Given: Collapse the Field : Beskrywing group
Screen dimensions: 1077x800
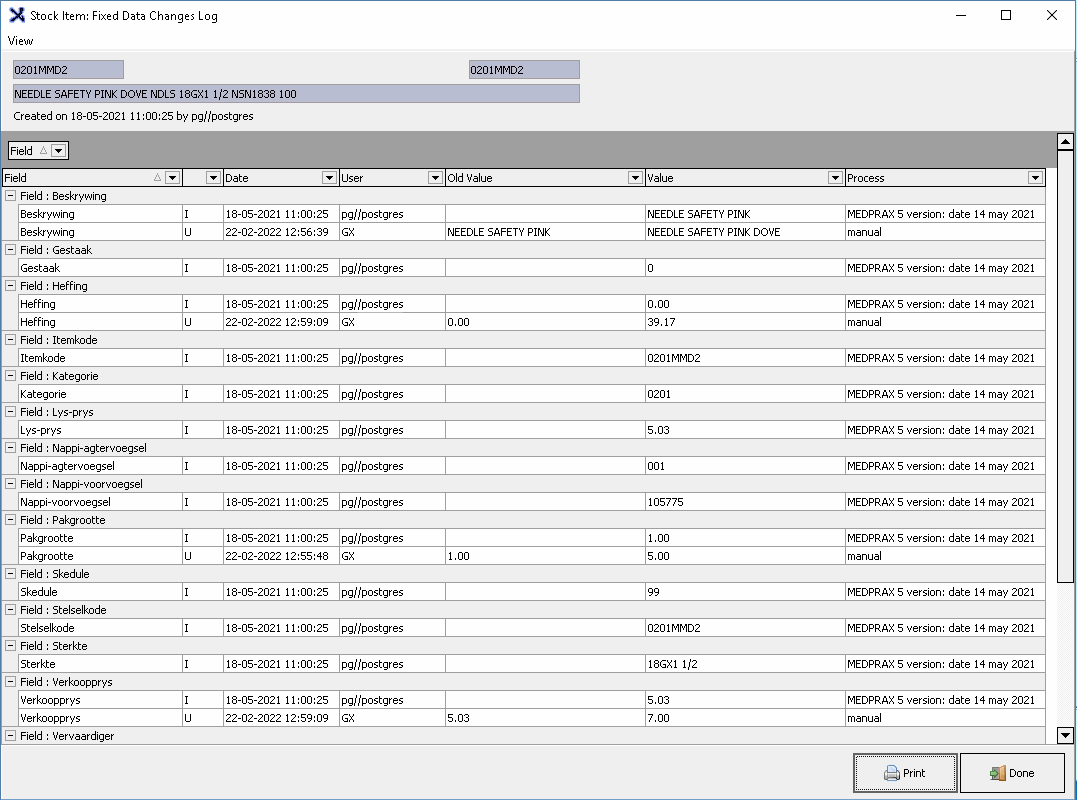Looking at the screenshot, I should (x=10, y=196).
